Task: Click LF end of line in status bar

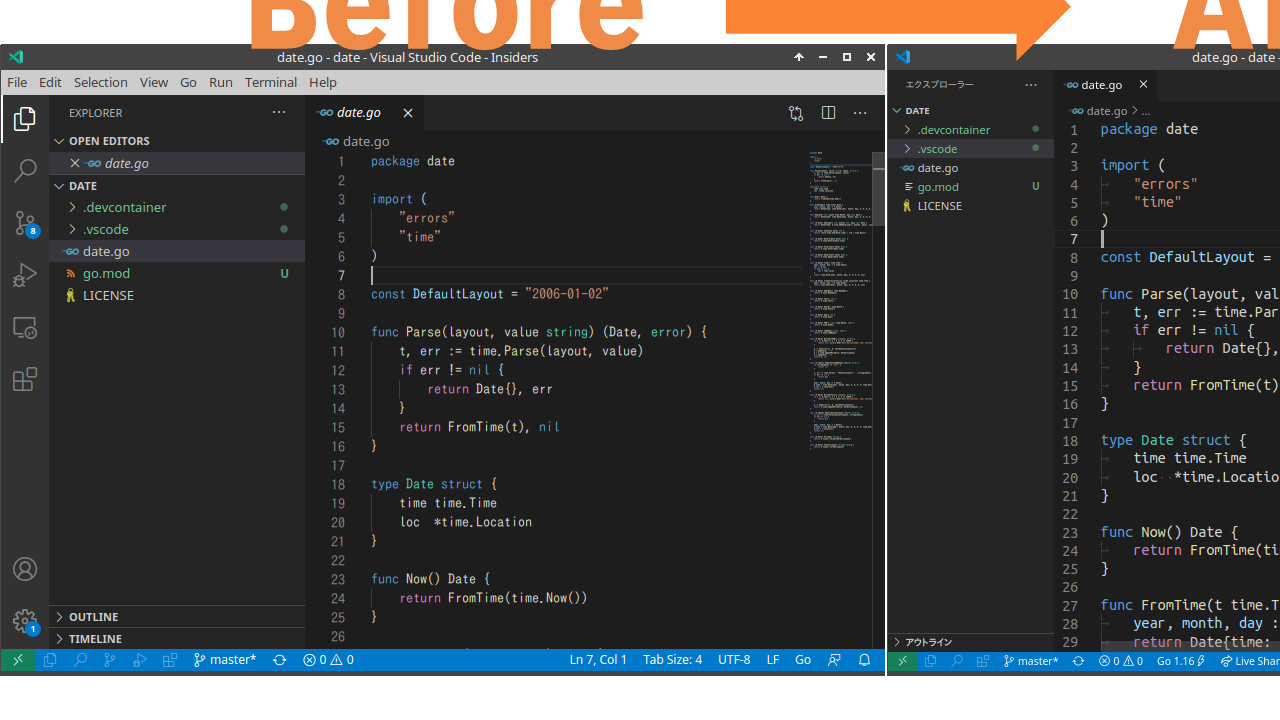Action: click(x=773, y=660)
